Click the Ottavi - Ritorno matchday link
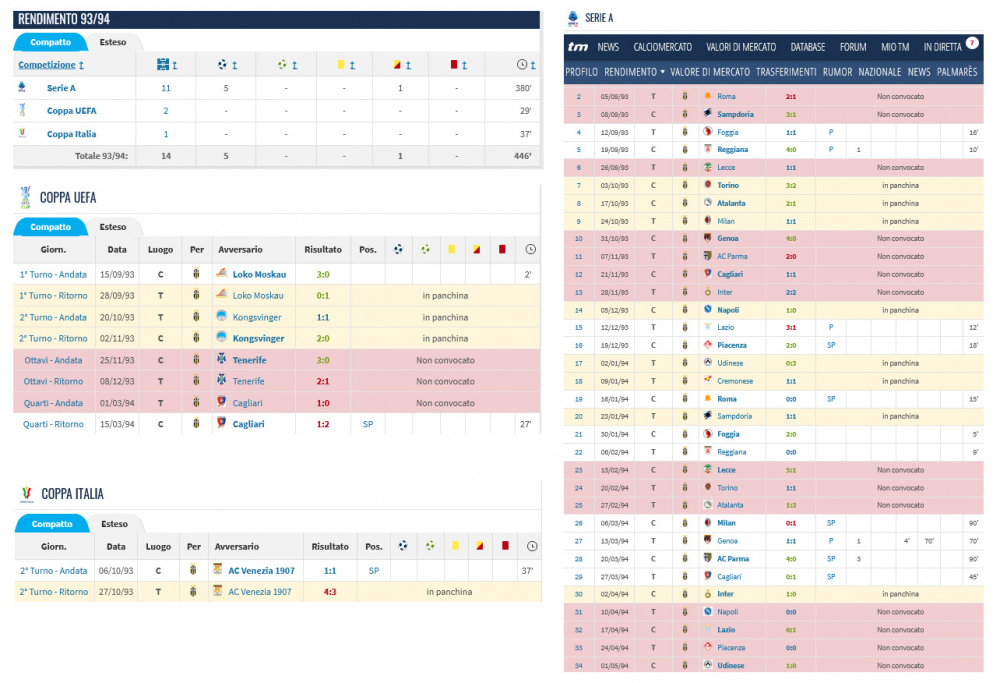 tap(54, 381)
